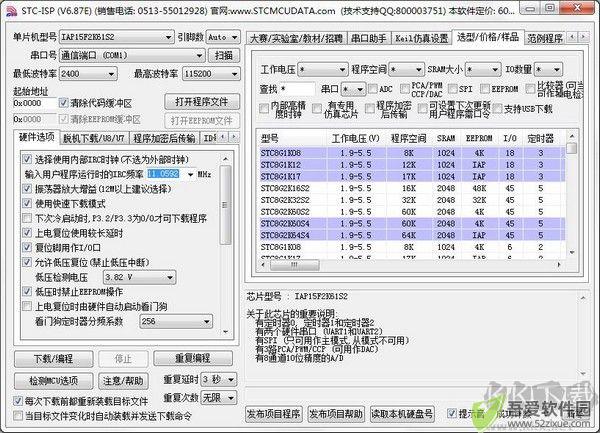Screen dimensions: 600x433
Task: Check the ADC filter checkbox
Action: tap(372, 89)
